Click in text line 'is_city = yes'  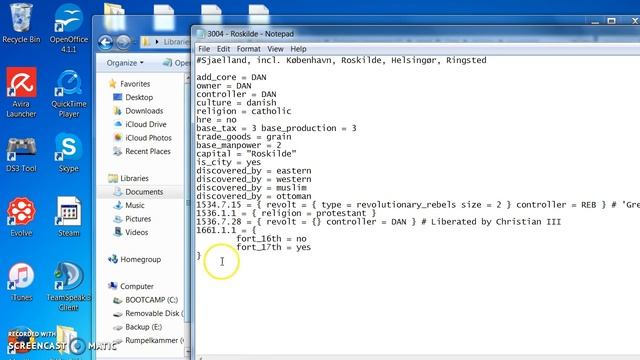(x=229, y=162)
